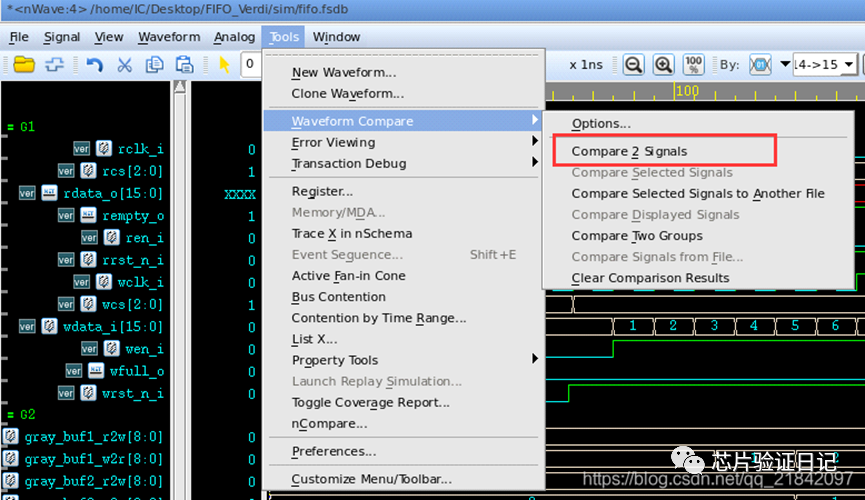This screenshot has height=500, width=865.
Task: Click icon beside rempty_o signal
Action: point(88,215)
